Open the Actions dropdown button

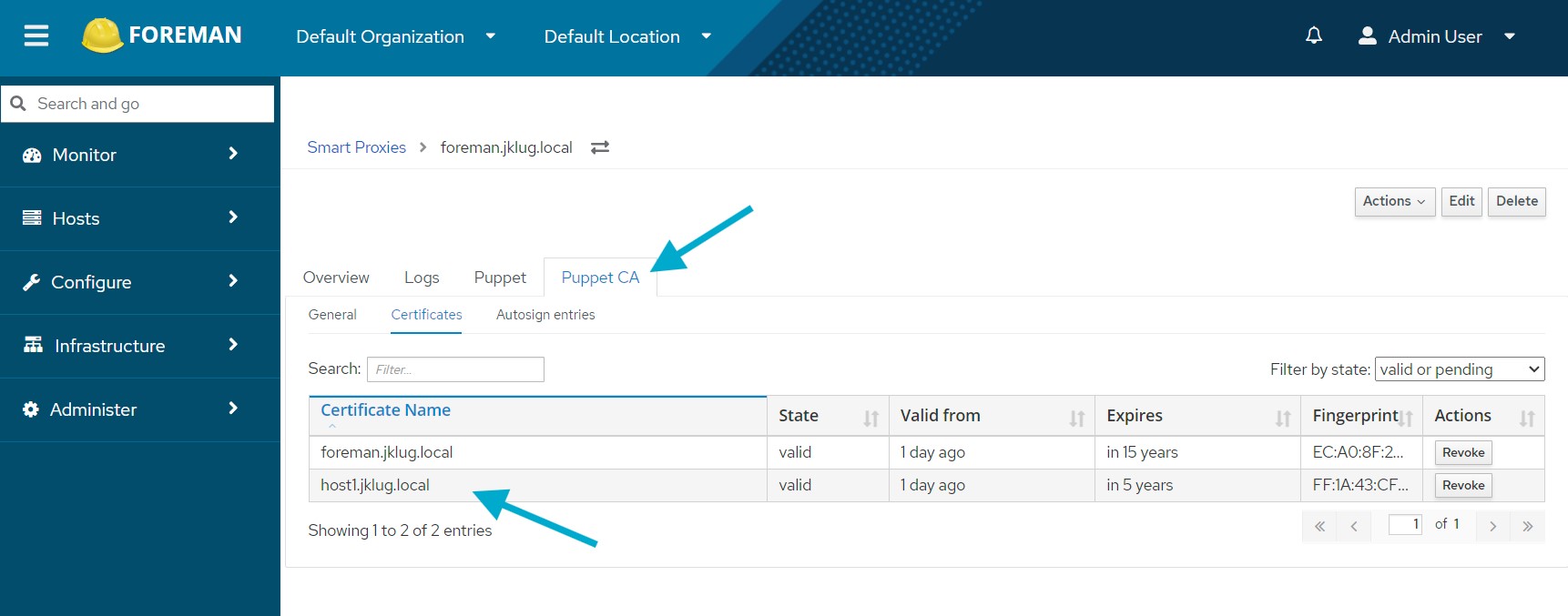pos(1393,201)
